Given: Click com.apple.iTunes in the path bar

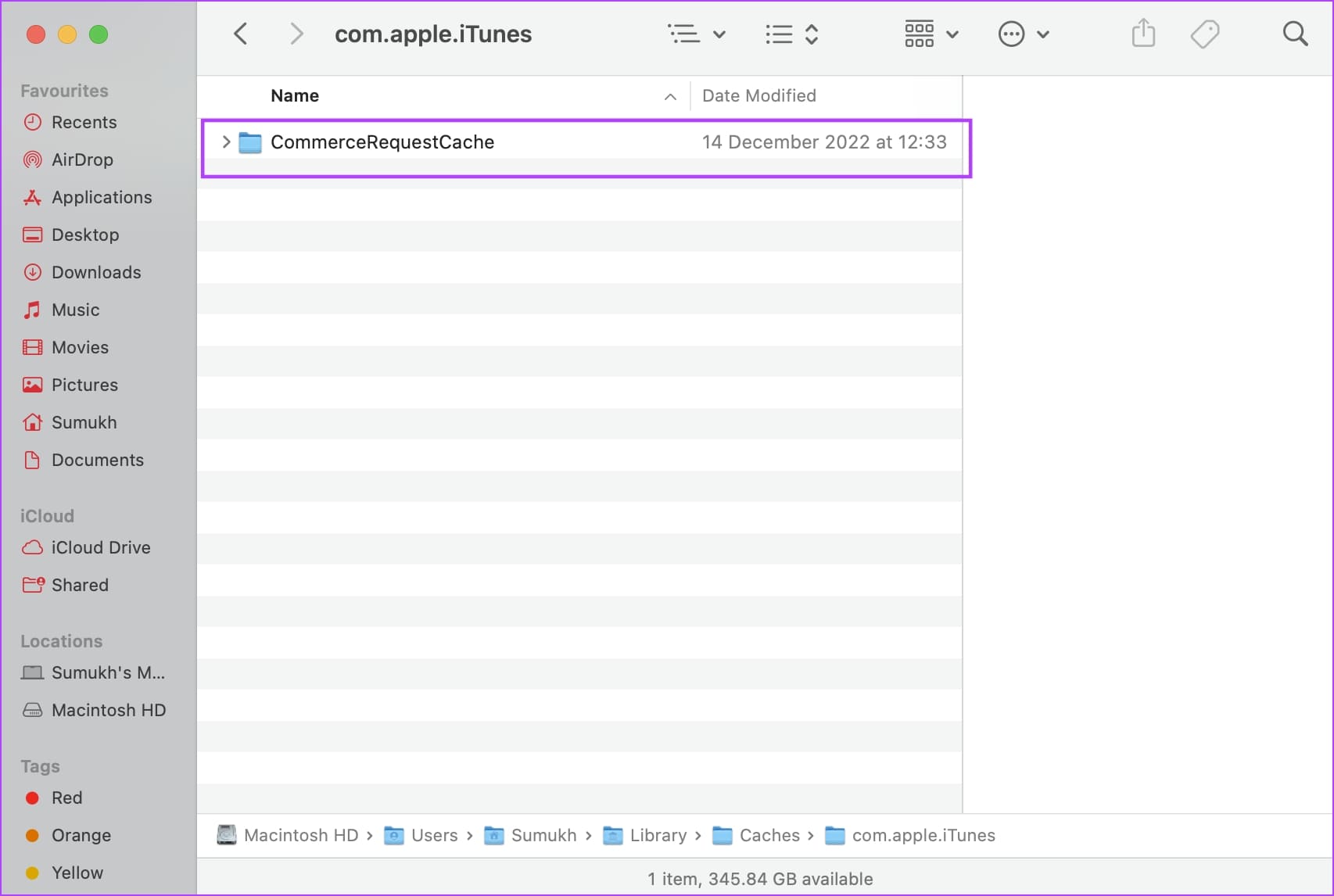Looking at the screenshot, I should (x=923, y=835).
